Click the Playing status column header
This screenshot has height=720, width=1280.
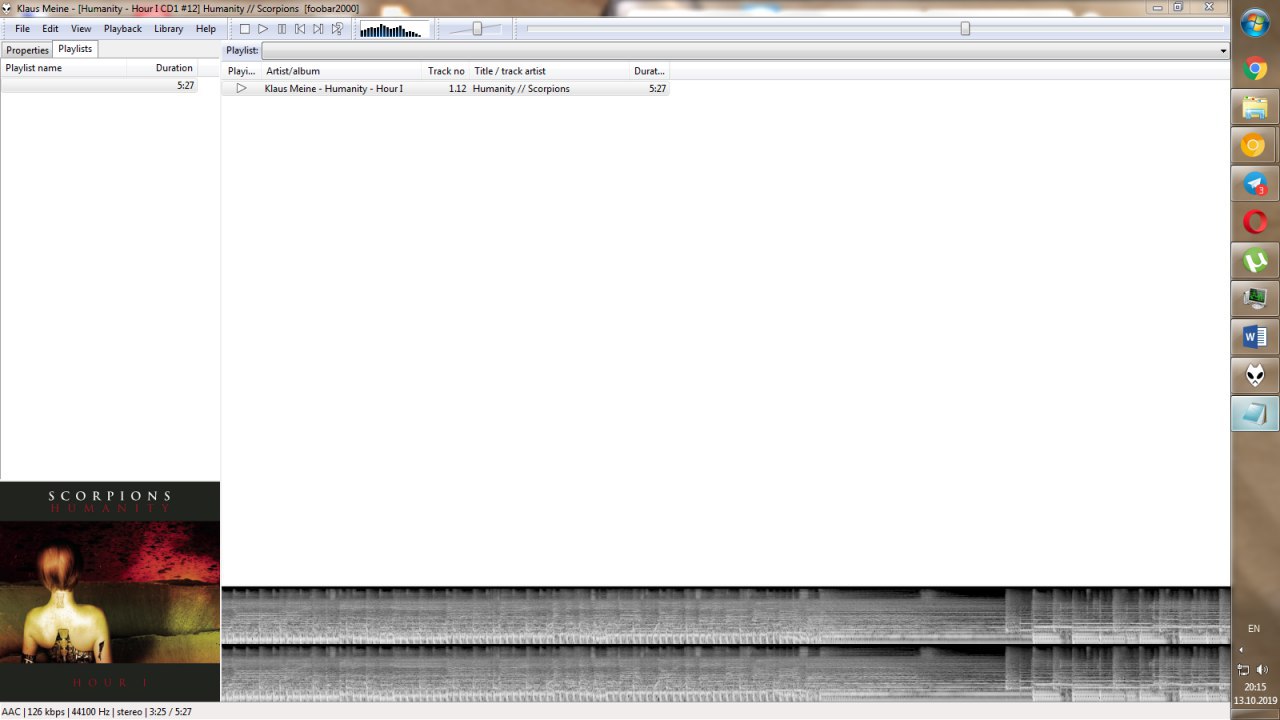click(x=241, y=71)
